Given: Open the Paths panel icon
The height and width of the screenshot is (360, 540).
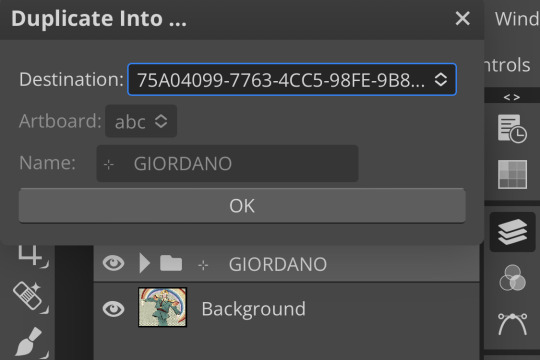Looking at the screenshot, I should (x=512, y=324).
